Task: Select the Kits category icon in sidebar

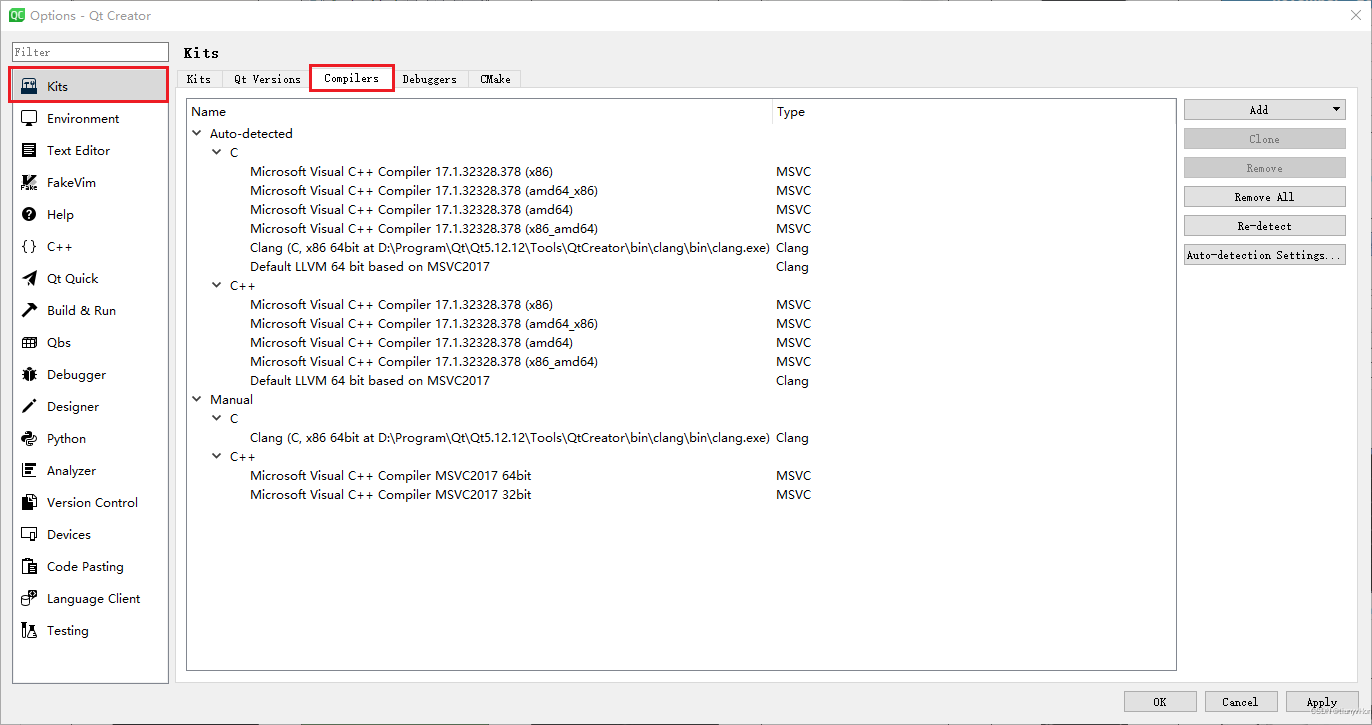Action: coord(29,87)
